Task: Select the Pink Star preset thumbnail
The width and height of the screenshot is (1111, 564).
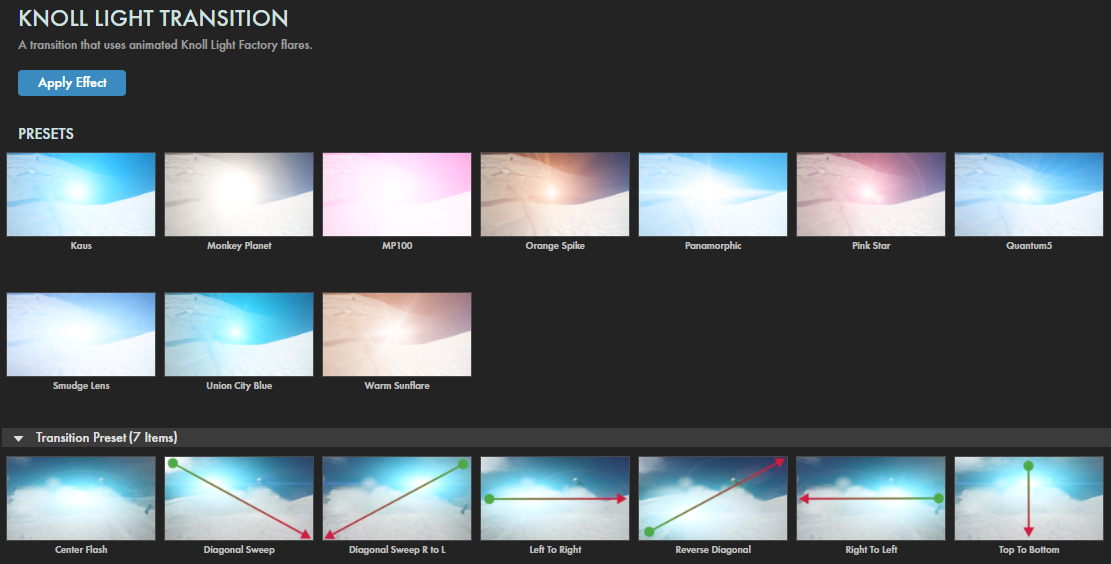Action: [871, 194]
